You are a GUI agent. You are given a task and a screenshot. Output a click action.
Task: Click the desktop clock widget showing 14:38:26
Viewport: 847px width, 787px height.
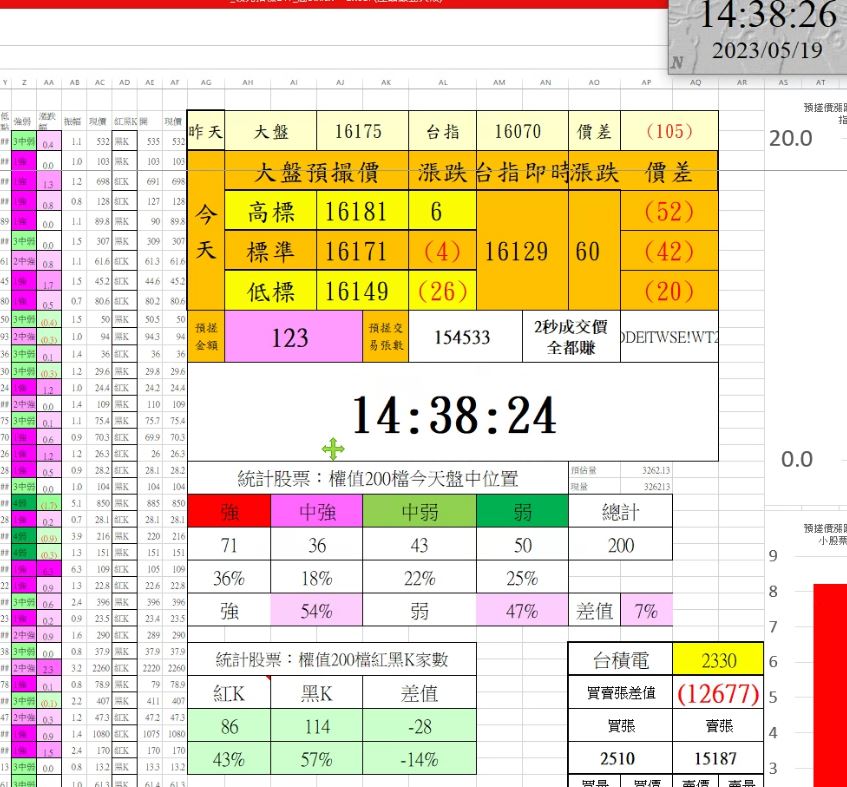coord(757,36)
